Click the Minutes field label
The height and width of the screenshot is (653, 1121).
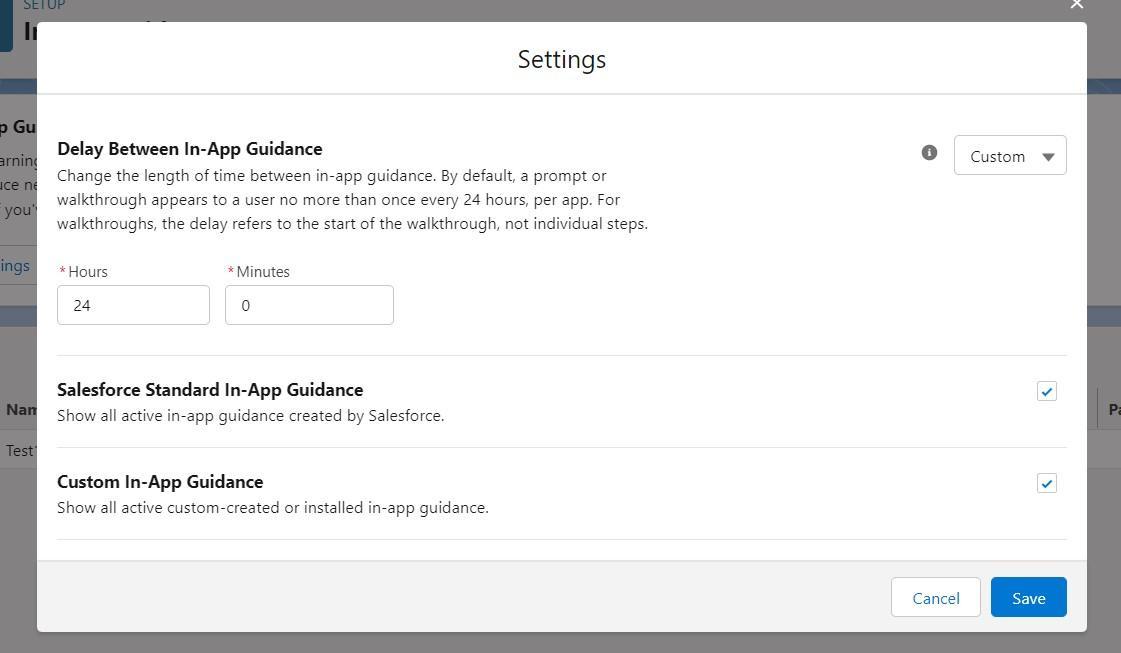click(263, 272)
